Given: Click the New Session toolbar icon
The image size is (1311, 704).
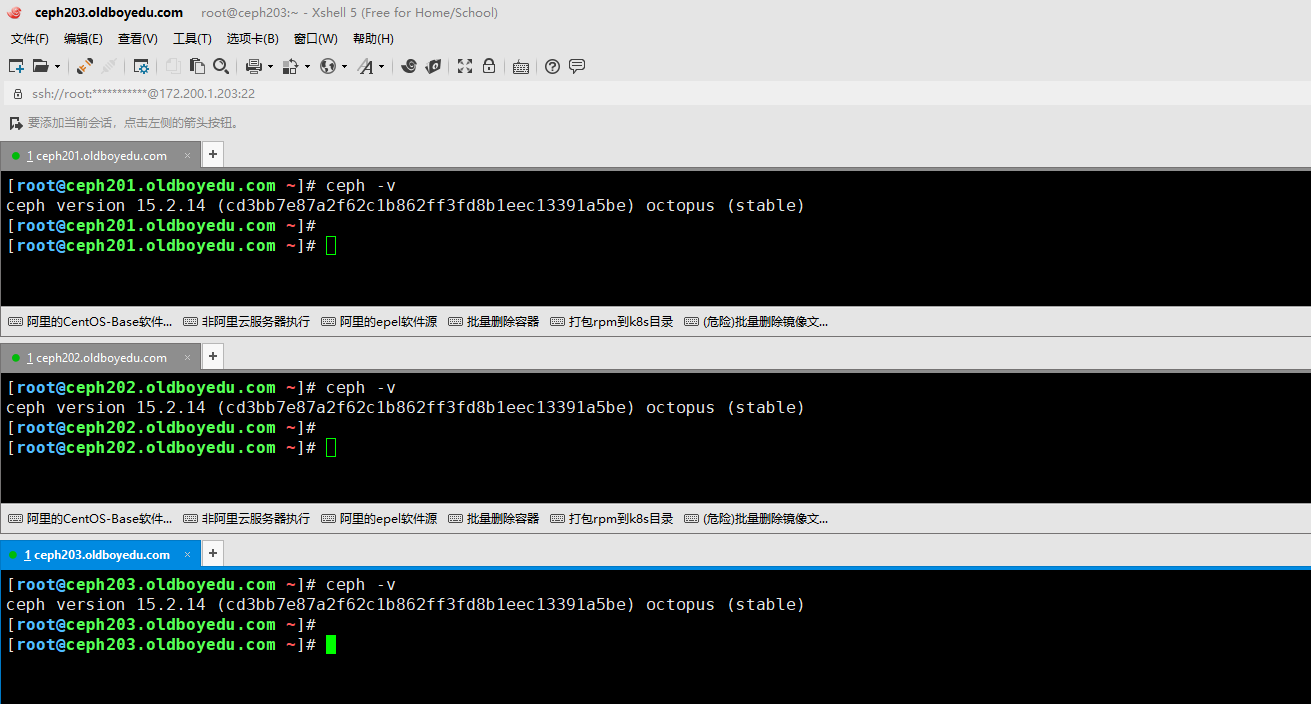Looking at the screenshot, I should [16, 66].
